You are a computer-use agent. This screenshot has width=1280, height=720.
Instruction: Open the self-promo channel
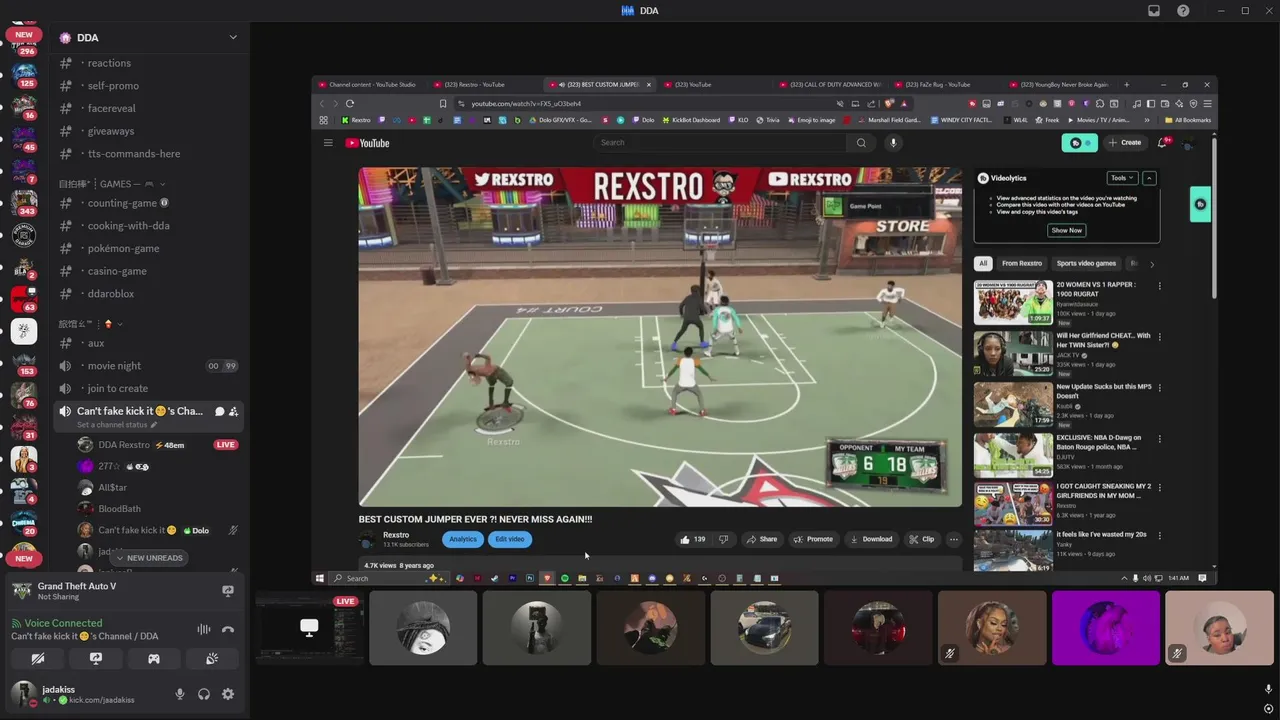(x=148, y=86)
